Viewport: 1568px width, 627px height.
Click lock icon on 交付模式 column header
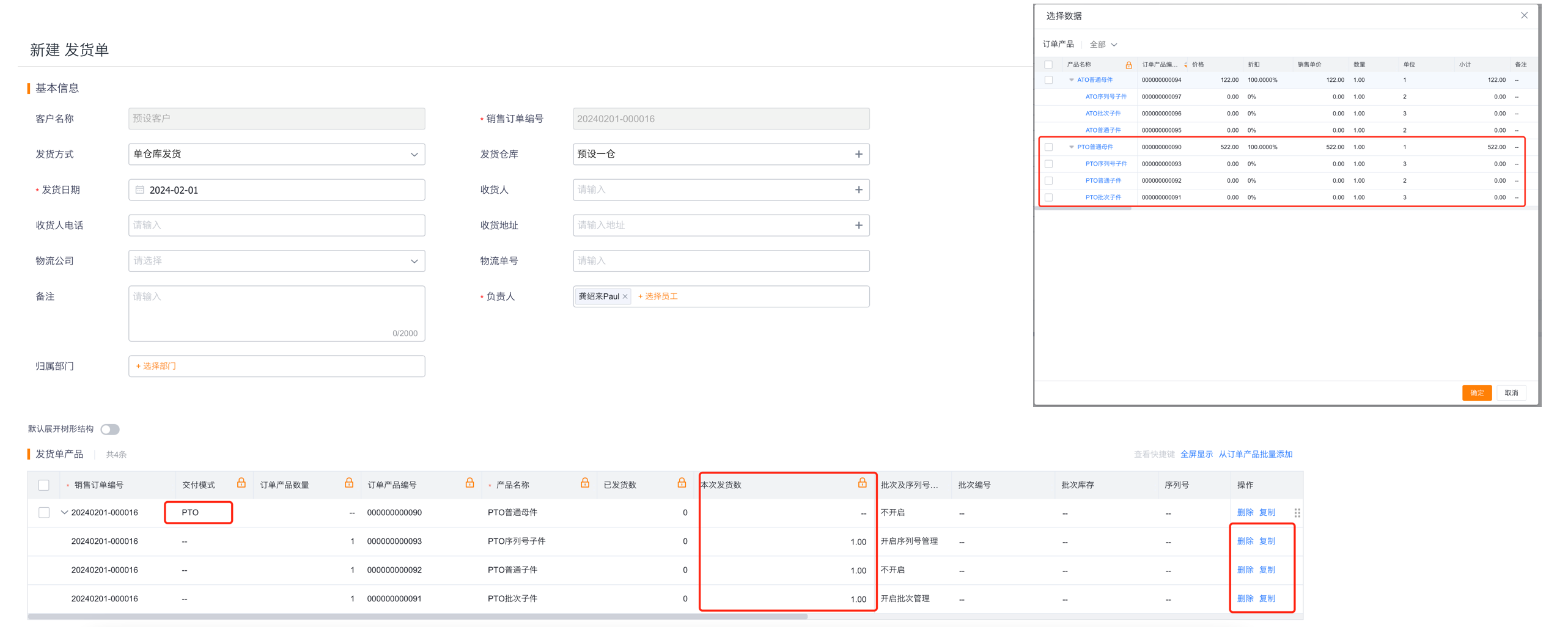pyautogui.click(x=241, y=483)
